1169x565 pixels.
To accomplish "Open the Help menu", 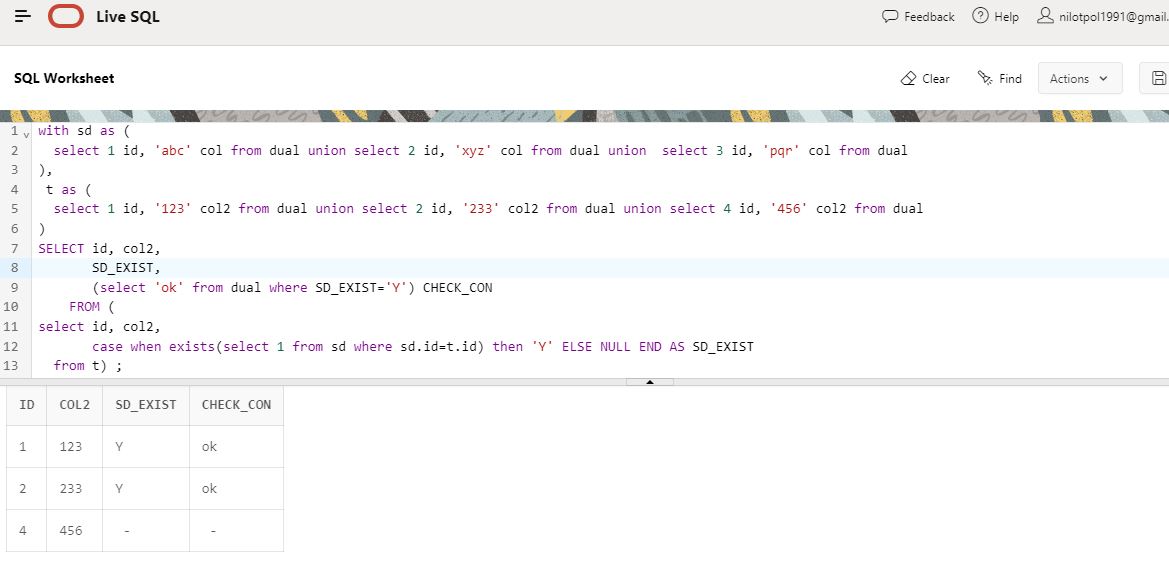I will [995, 17].
